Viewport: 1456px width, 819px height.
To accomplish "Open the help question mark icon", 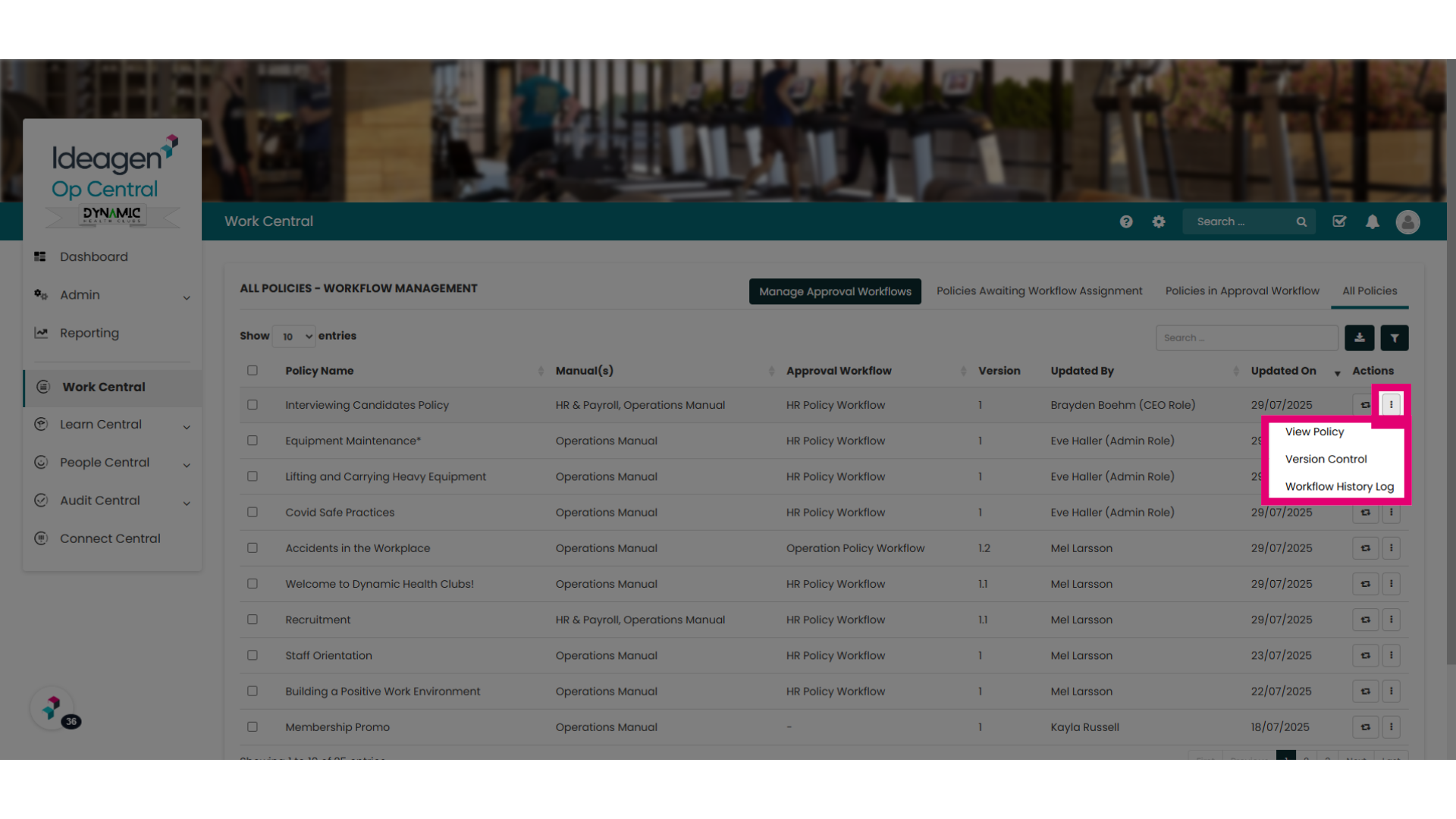I will (x=1126, y=221).
